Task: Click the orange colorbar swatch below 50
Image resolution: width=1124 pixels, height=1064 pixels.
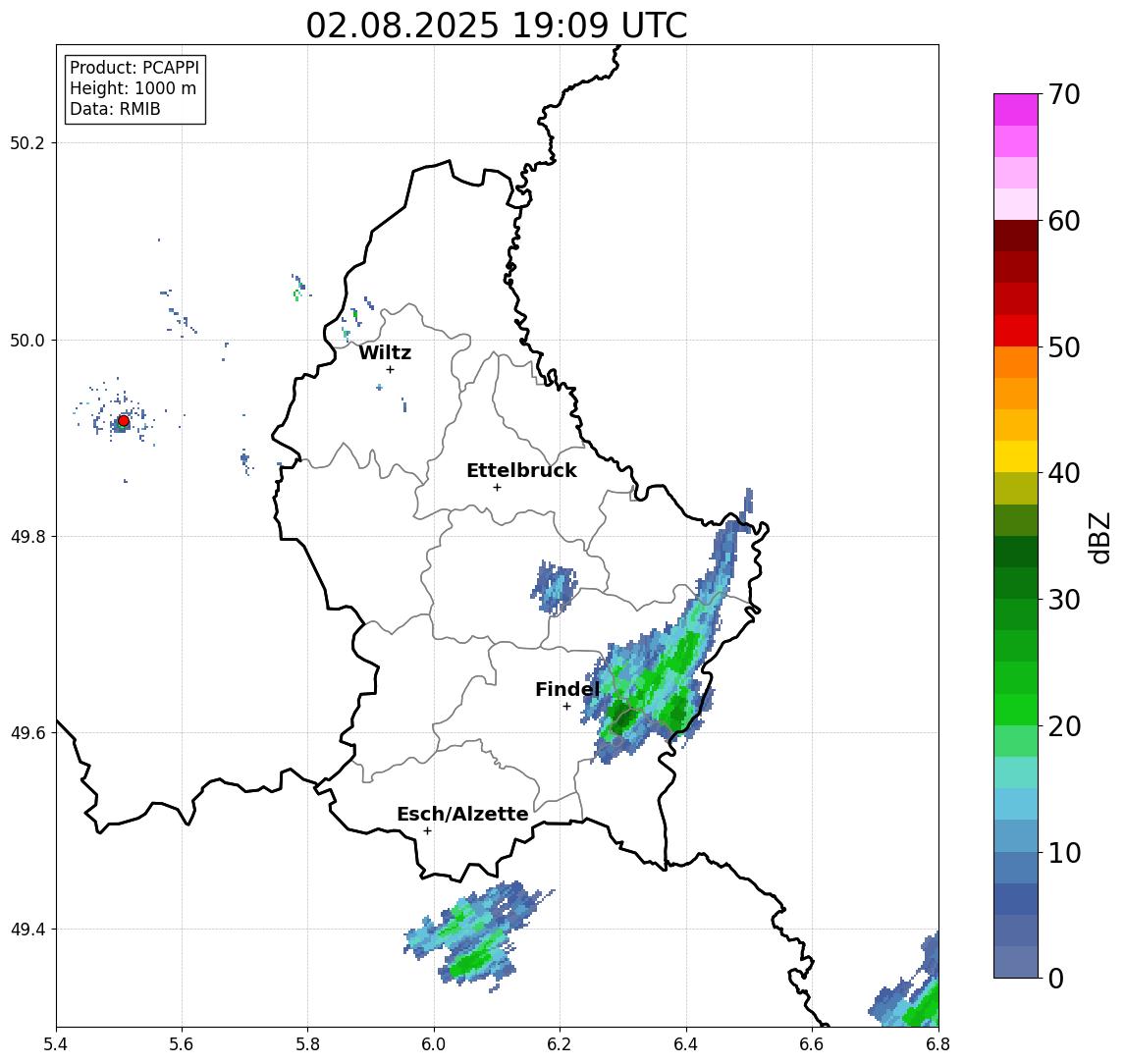Action: [1016, 362]
